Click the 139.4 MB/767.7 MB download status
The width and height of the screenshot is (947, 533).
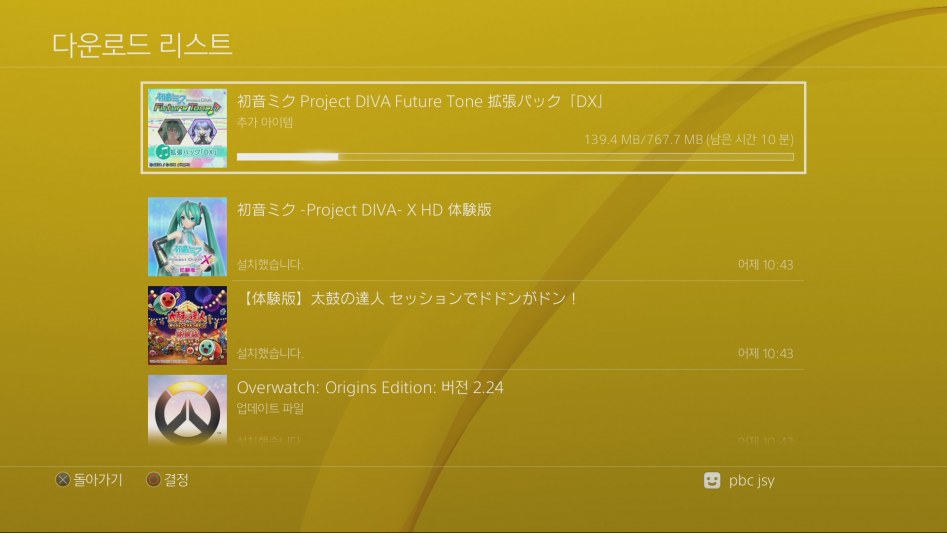tap(689, 139)
